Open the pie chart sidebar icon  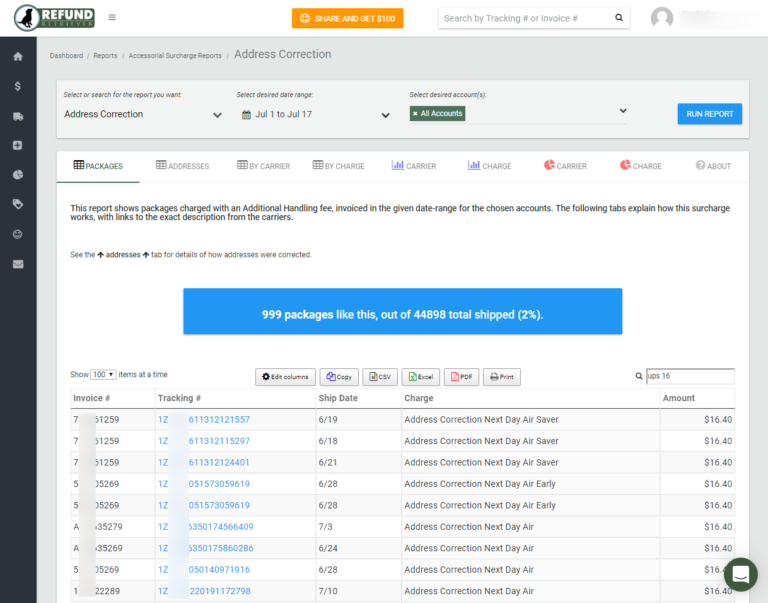[x=18, y=175]
